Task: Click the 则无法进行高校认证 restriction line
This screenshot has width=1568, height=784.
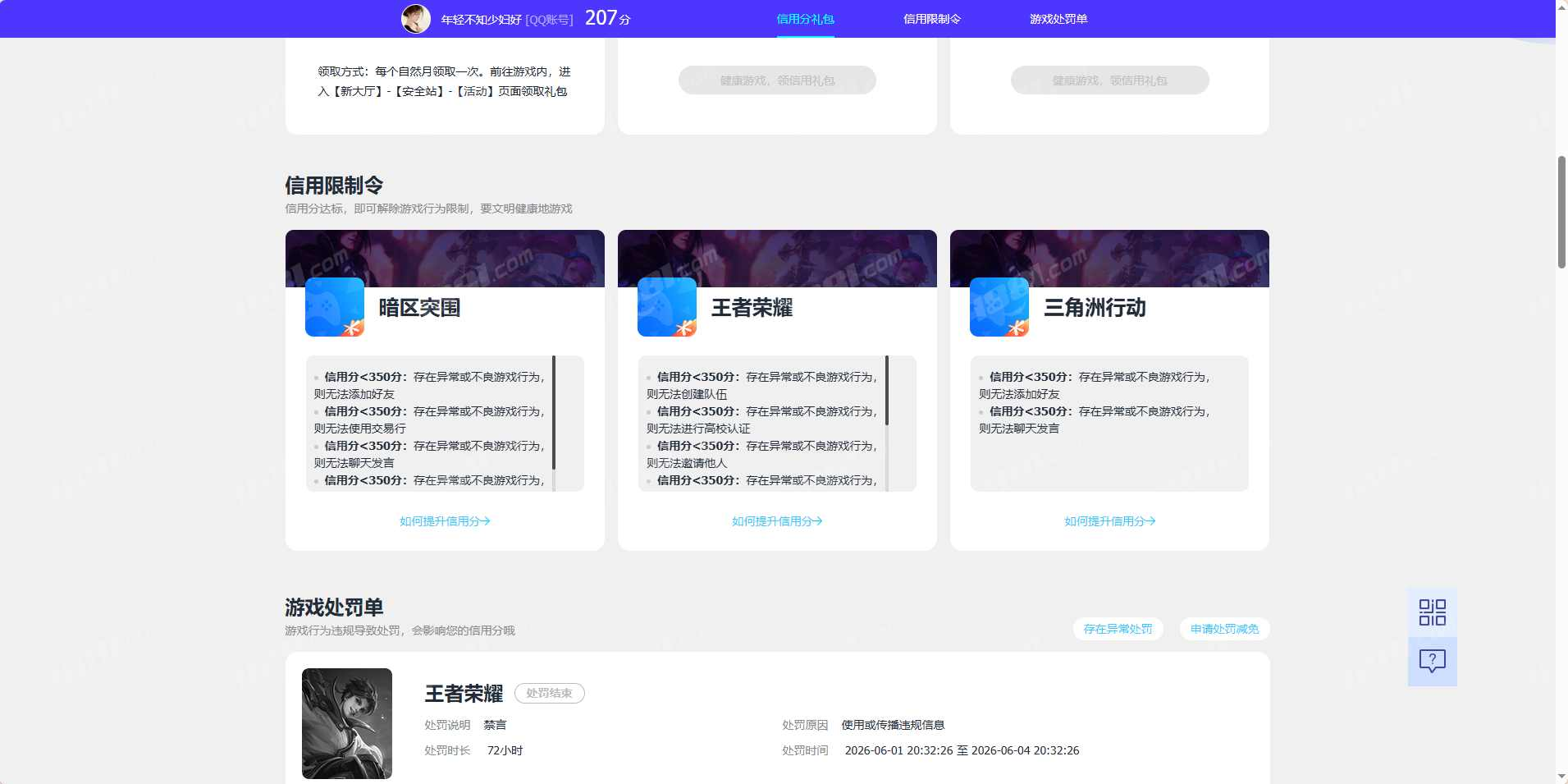Action: (697, 429)
